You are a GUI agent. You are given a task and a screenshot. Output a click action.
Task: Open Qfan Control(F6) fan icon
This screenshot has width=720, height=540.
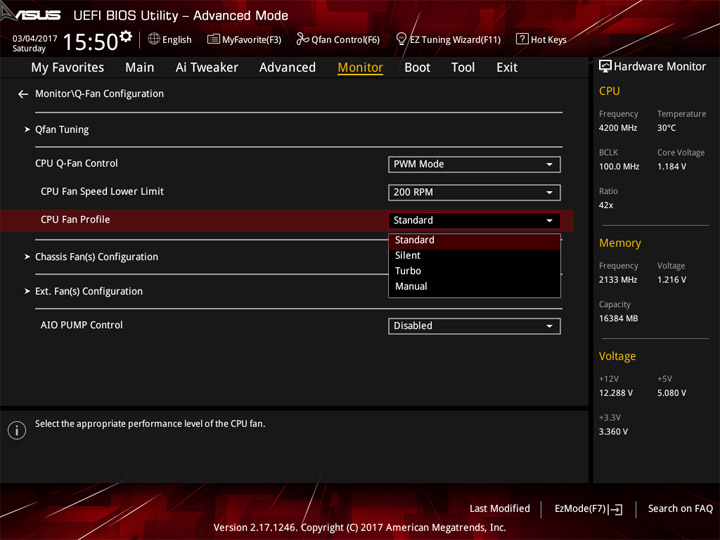point(302,39)
